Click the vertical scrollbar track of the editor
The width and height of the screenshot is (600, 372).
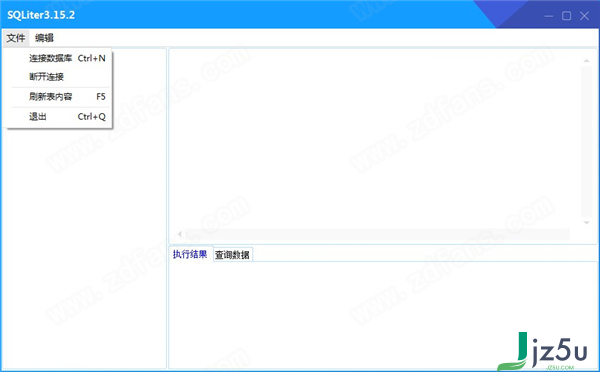pos(586,142)
